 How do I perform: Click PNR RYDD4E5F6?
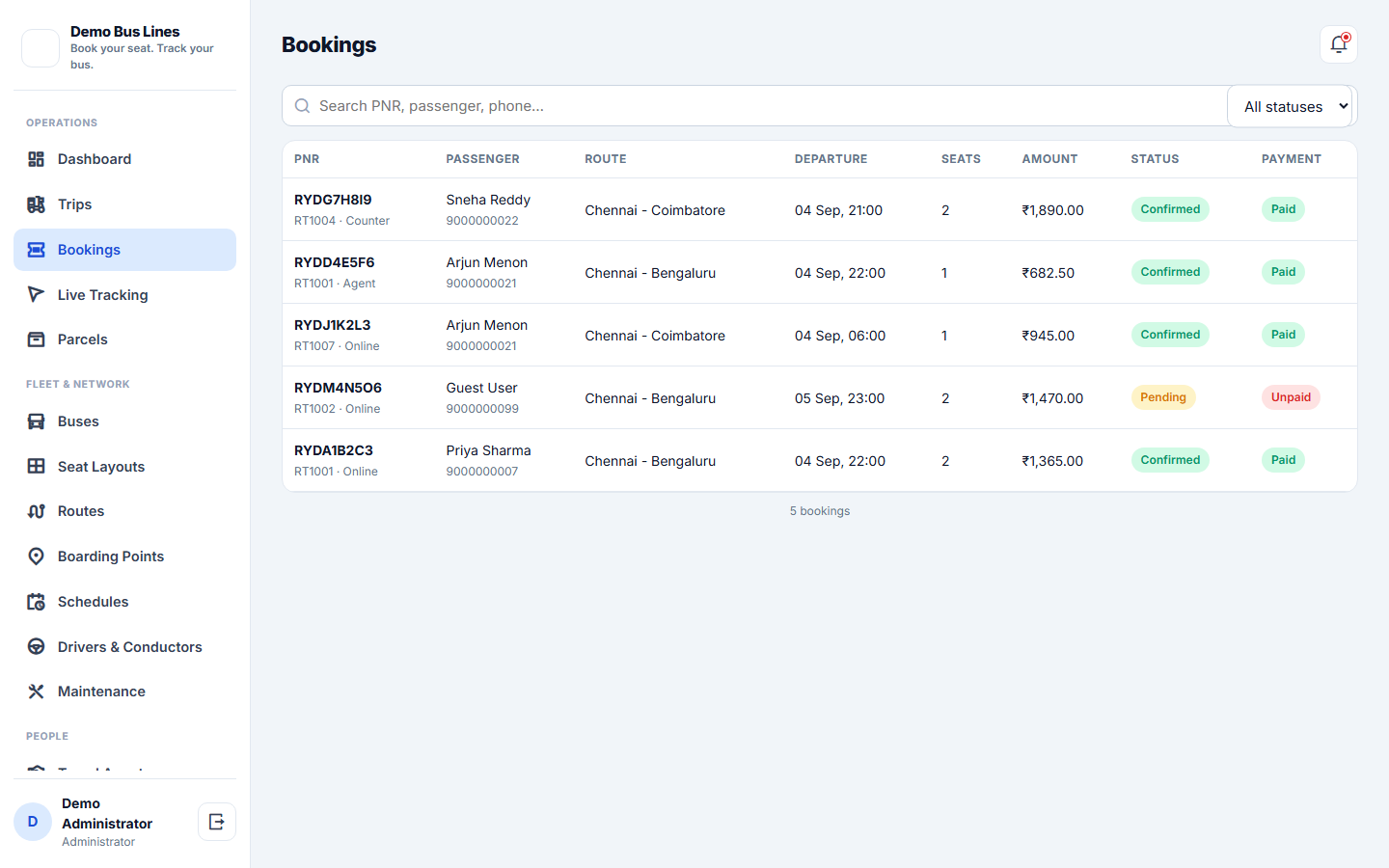[334, 262]
